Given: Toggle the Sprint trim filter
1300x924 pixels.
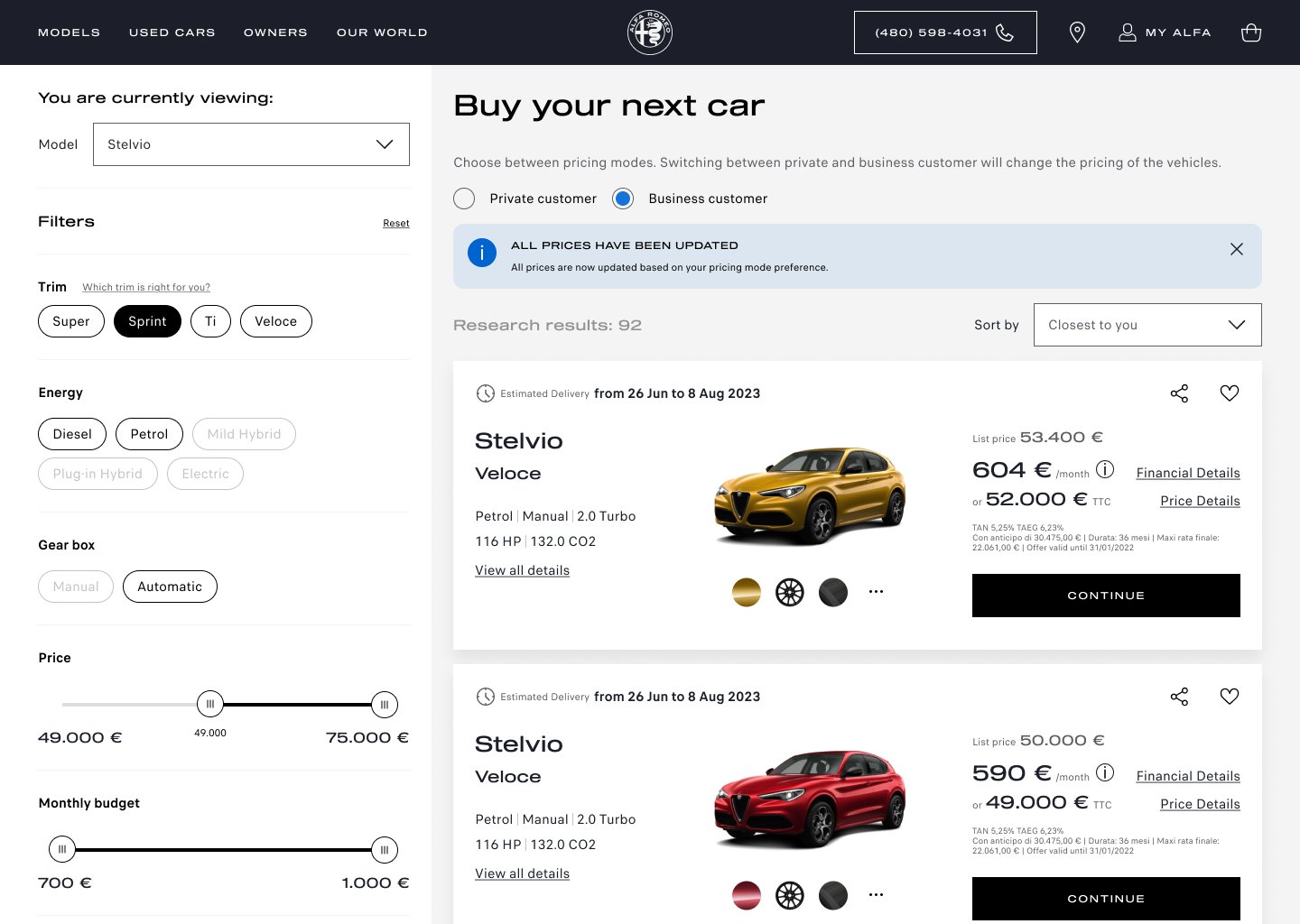Looking at the screenshot, I should pos(147,321).
